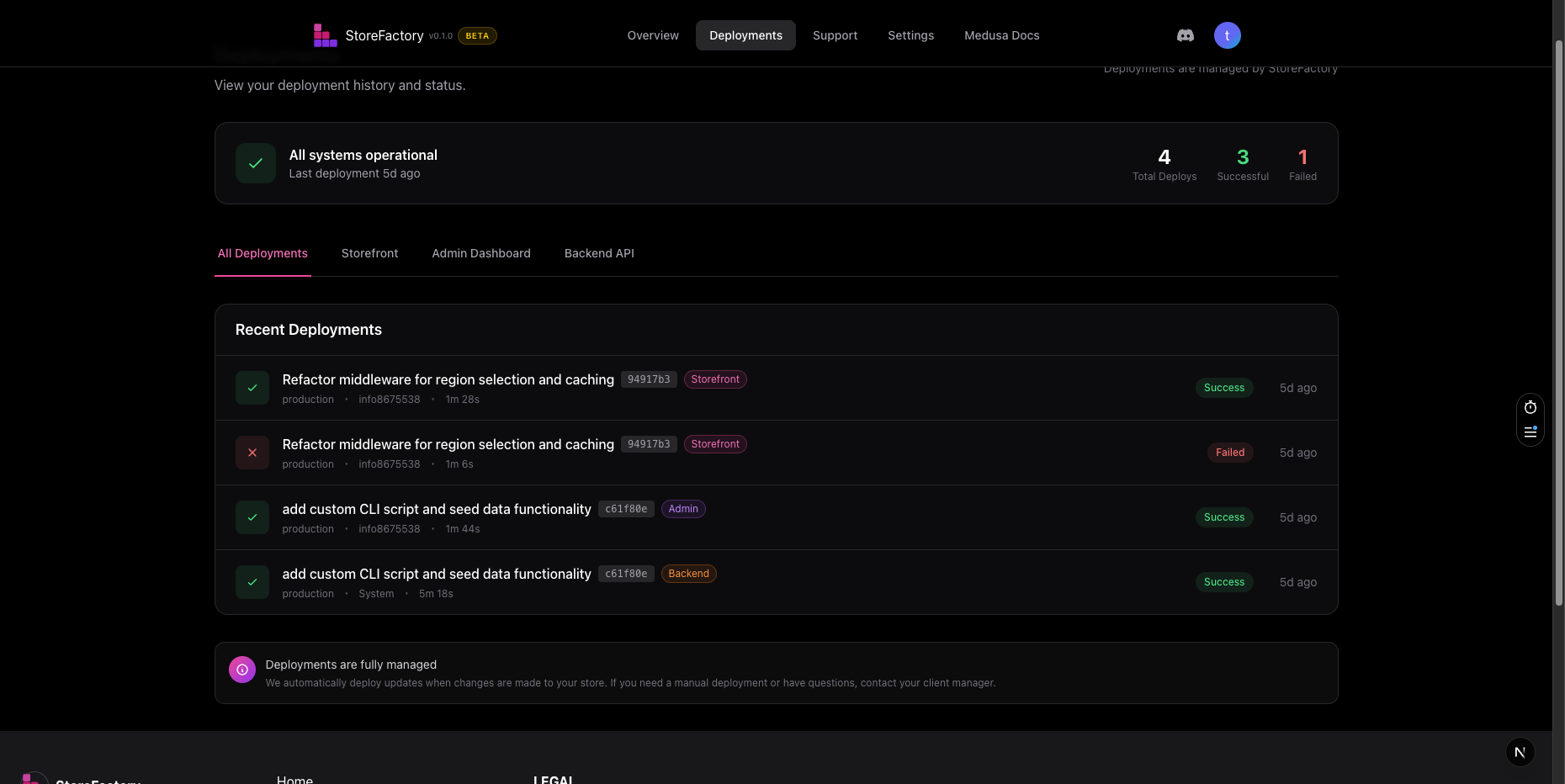Click the Failed status badge on the middleware deployment
The image size is (1565, 784).
1230,453
